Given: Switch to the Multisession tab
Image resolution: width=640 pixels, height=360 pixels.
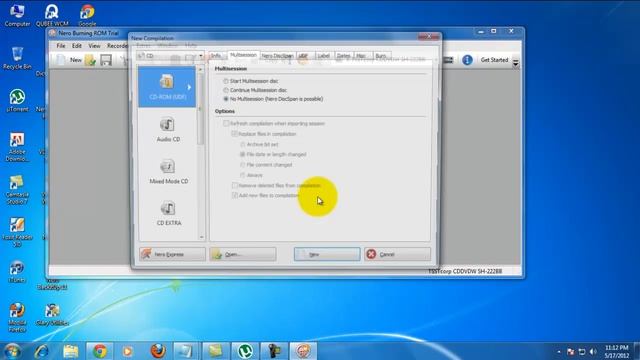Looking at the screenshot, I should pyautogui.click(x=243, y=55).
